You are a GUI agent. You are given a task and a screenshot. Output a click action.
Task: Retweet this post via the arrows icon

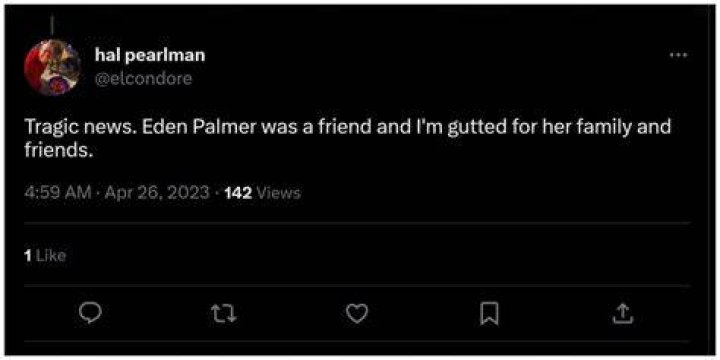coord(224,314)
